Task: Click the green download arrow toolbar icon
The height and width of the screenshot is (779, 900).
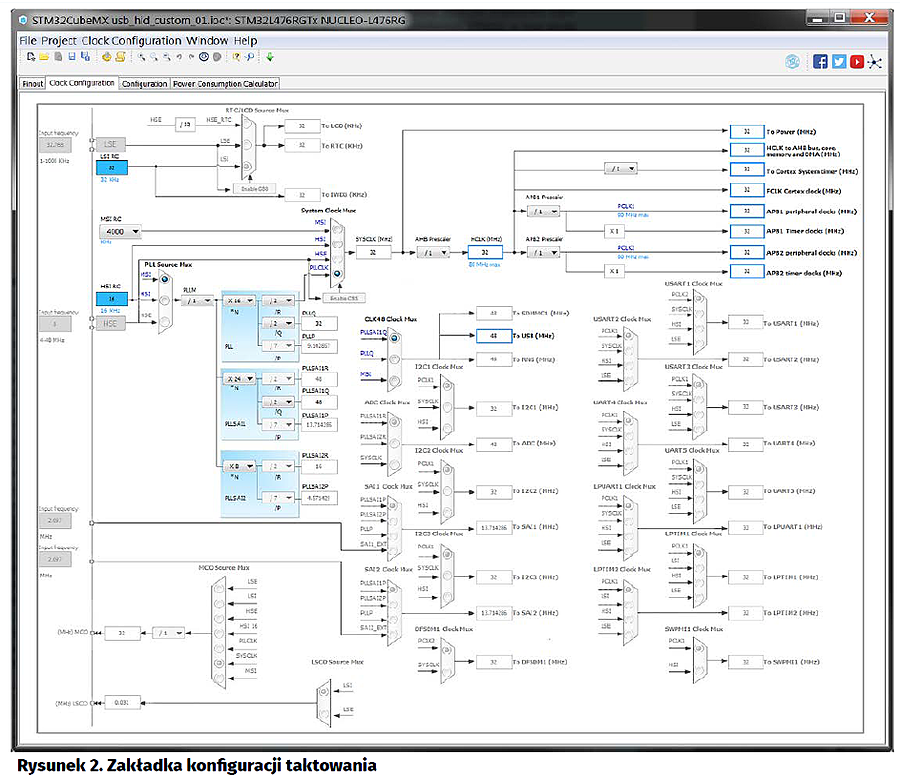Action: tap(269, 57)
